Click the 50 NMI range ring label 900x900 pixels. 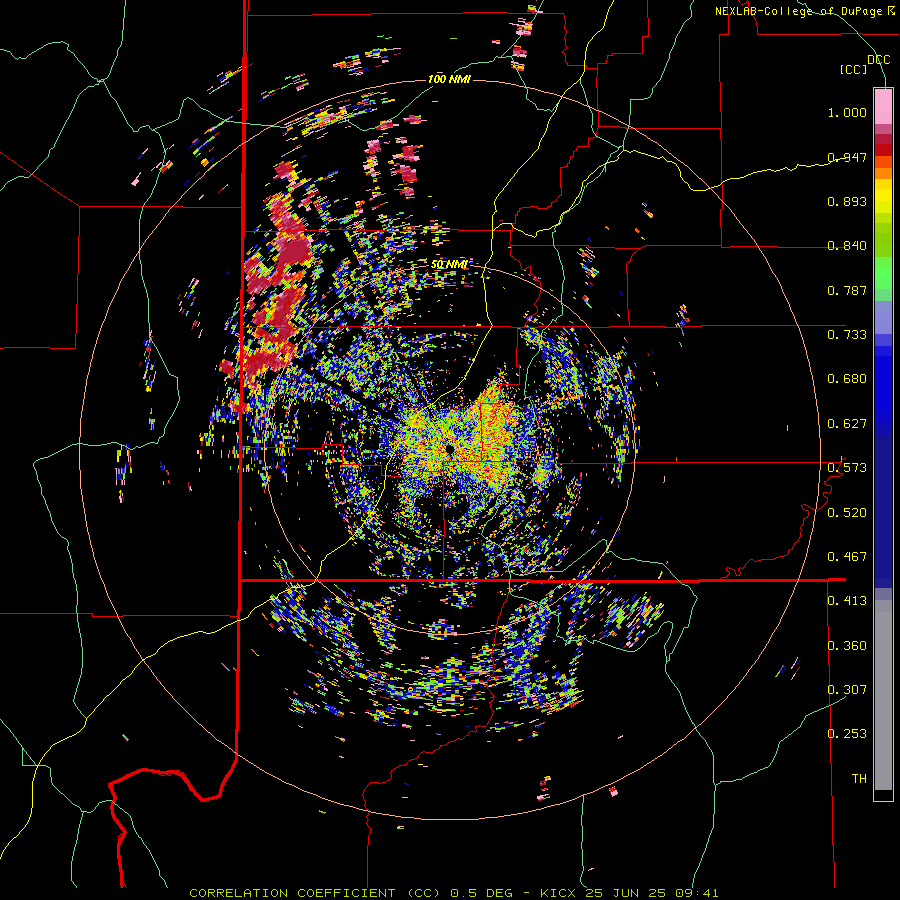coord(449,264)
